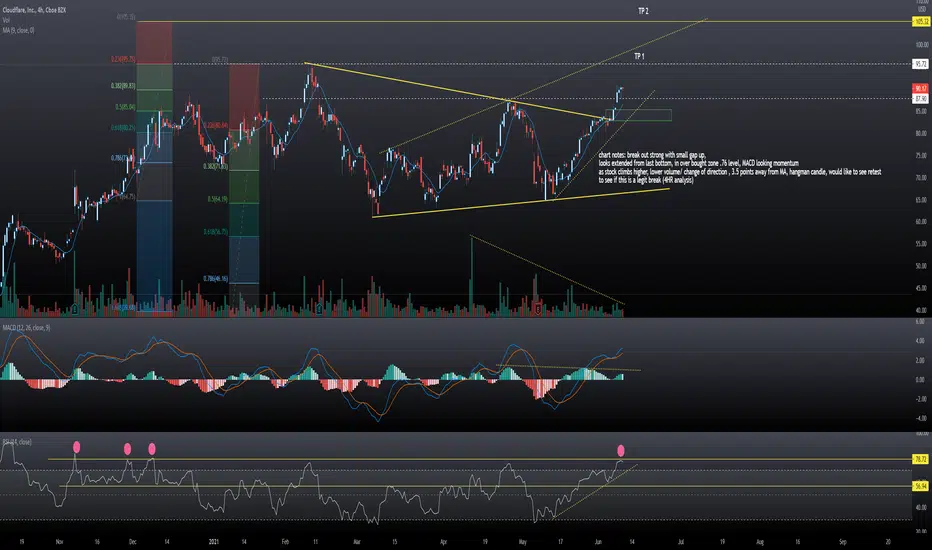Click the 95.72 price axis label

tap(921, 64)
